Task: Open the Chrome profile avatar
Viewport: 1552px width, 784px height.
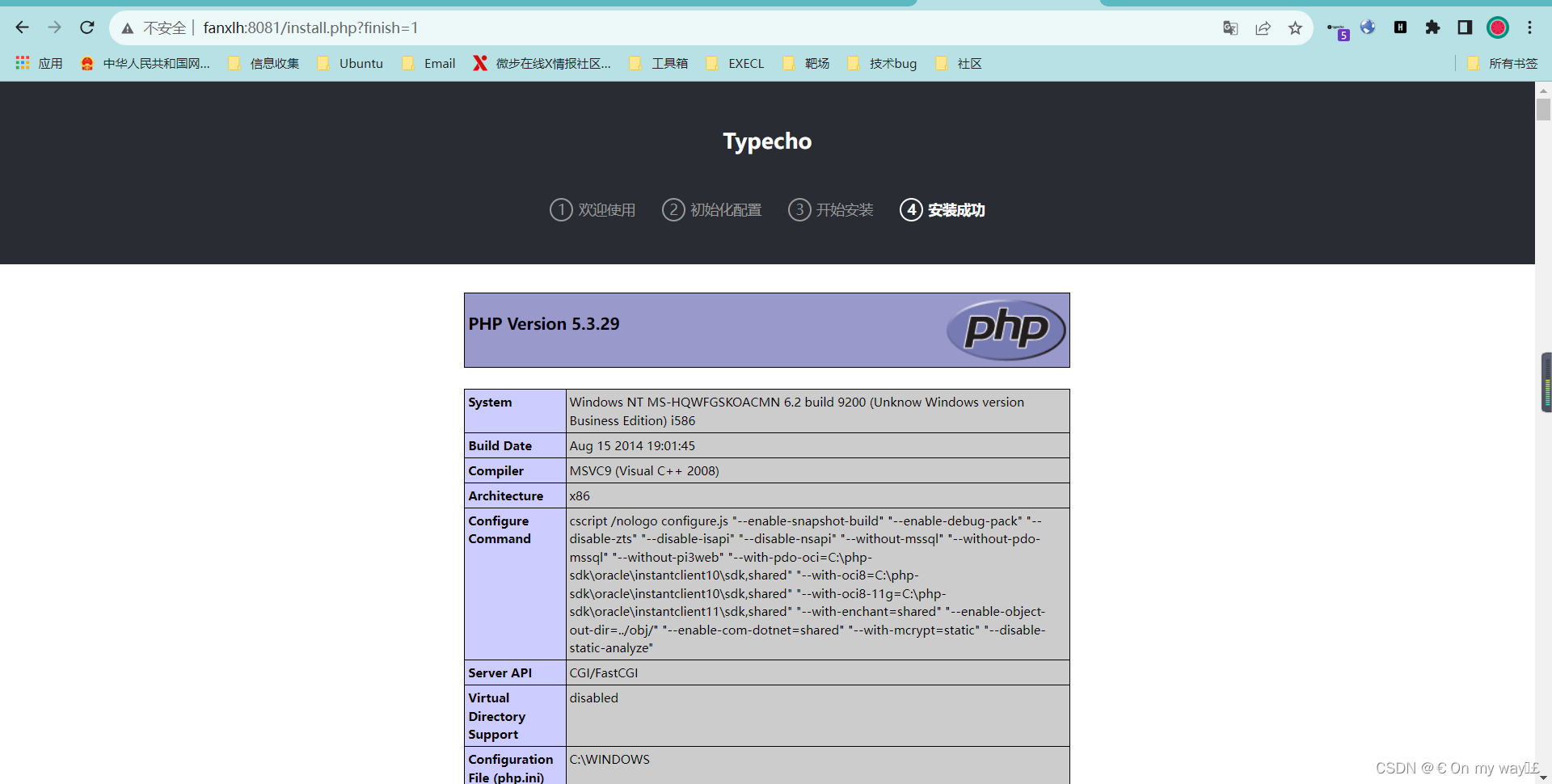Action: 1498,27
